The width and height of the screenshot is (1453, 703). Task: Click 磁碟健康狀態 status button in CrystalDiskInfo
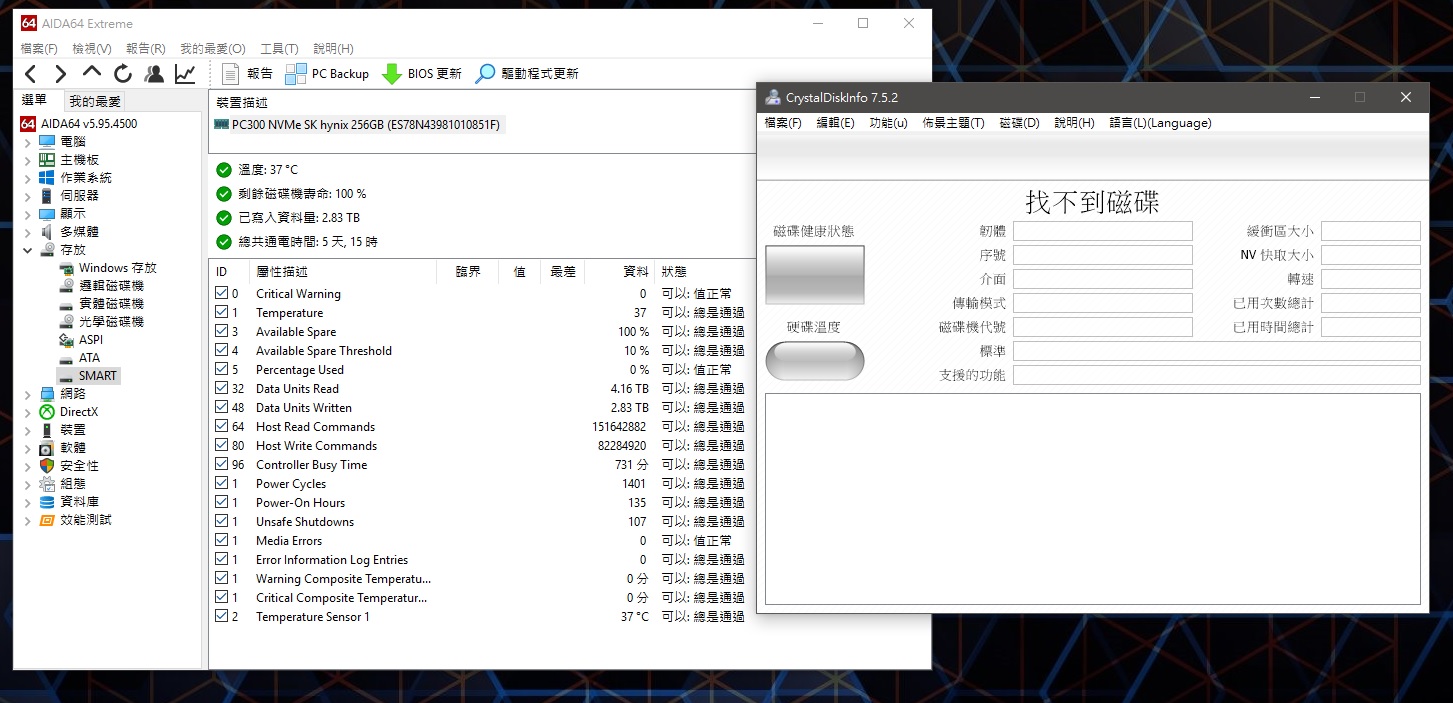pyautogui.click(x=815, y=275)
